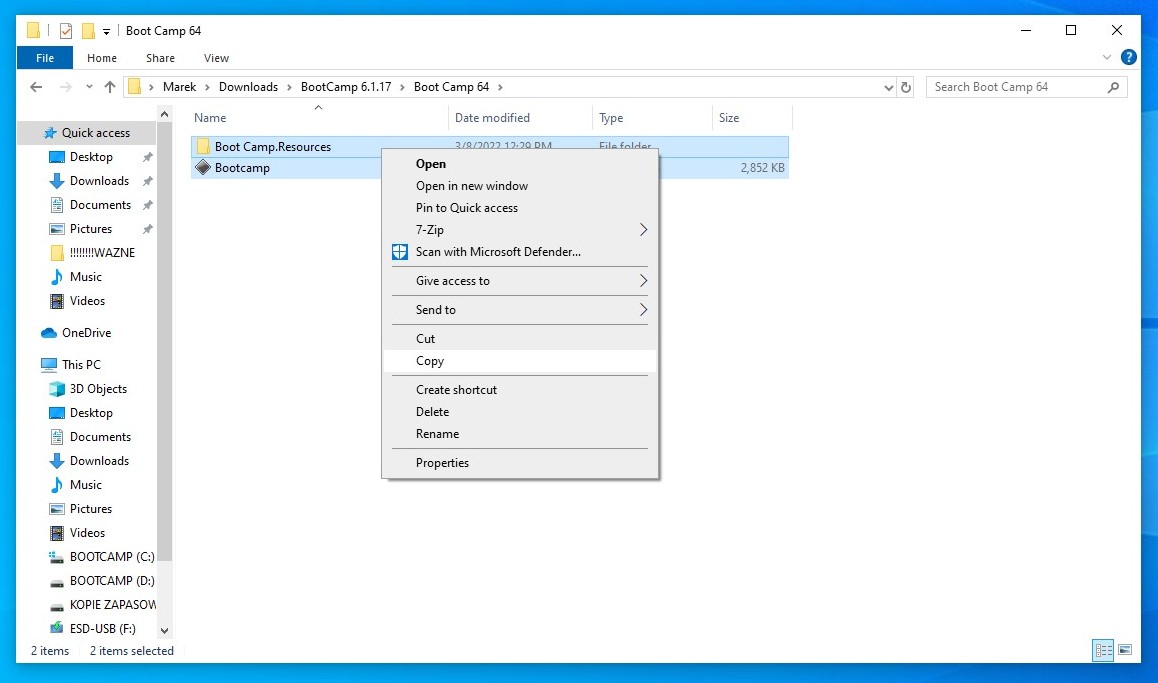The width and height of the screenshot is (1158, 683).
Task: Click the navigation pane scroll down arrow
Action: click(x=165, y=631)
